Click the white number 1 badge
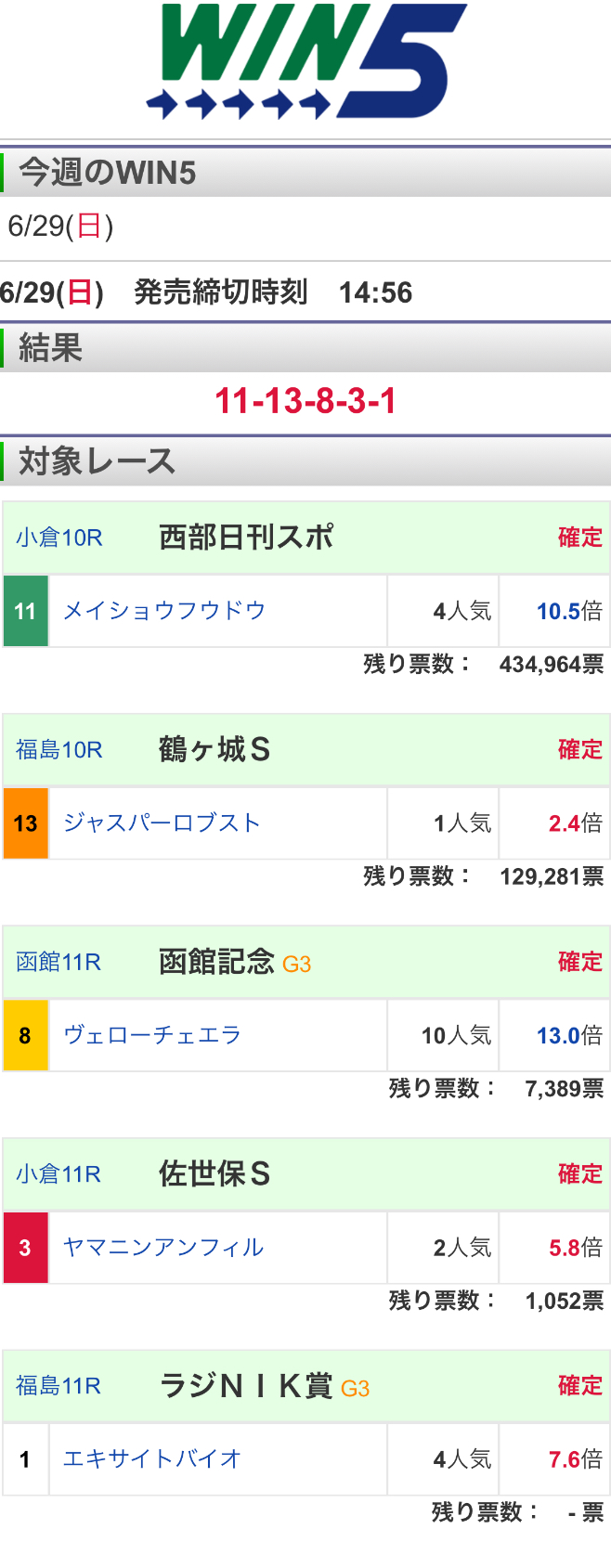Image resolution: width=611 pixels, height=1568 pixels. [25, 1458]
